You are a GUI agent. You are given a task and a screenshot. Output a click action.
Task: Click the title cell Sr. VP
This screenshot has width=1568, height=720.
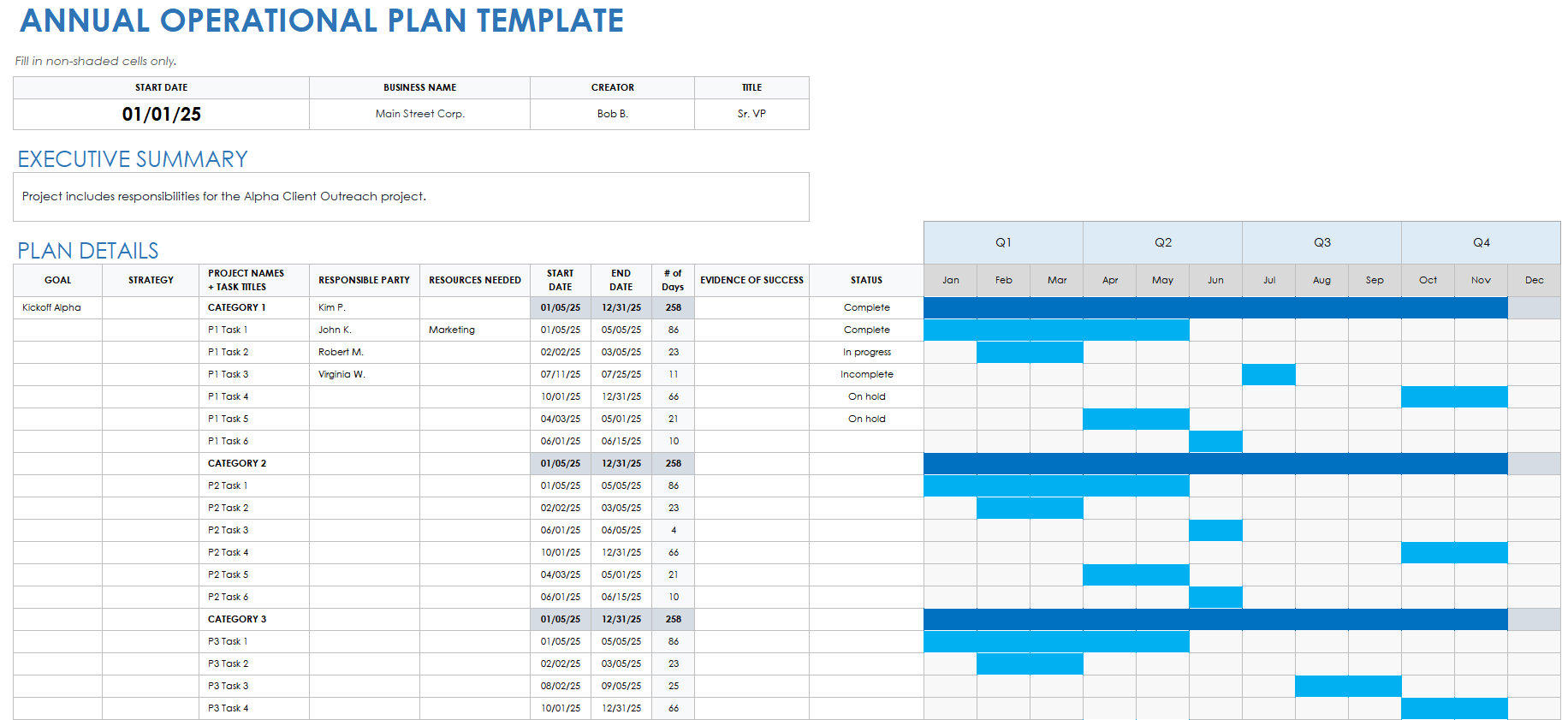[751, 114]
